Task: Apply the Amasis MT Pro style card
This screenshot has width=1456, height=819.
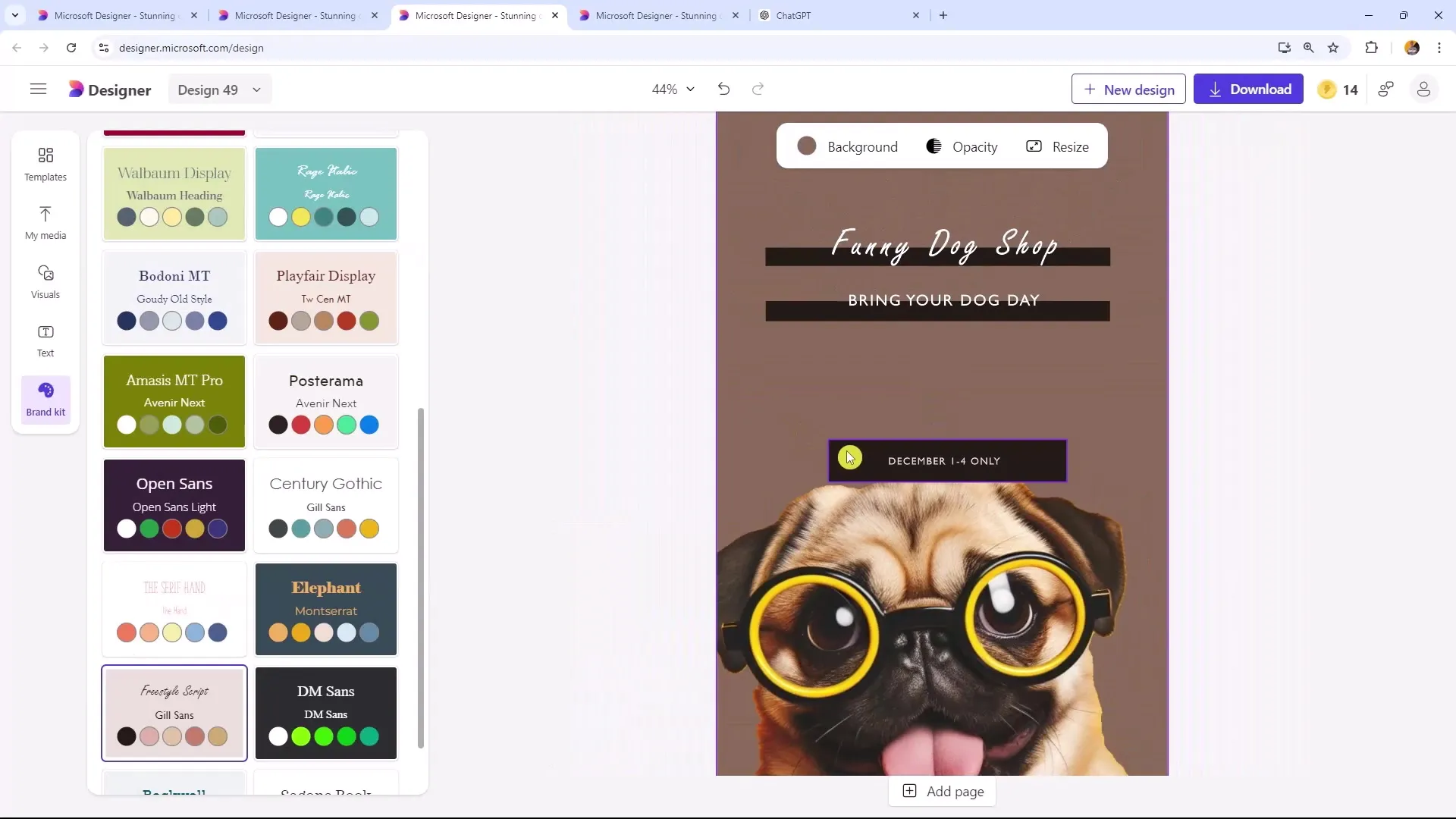Action: point(174,402)
